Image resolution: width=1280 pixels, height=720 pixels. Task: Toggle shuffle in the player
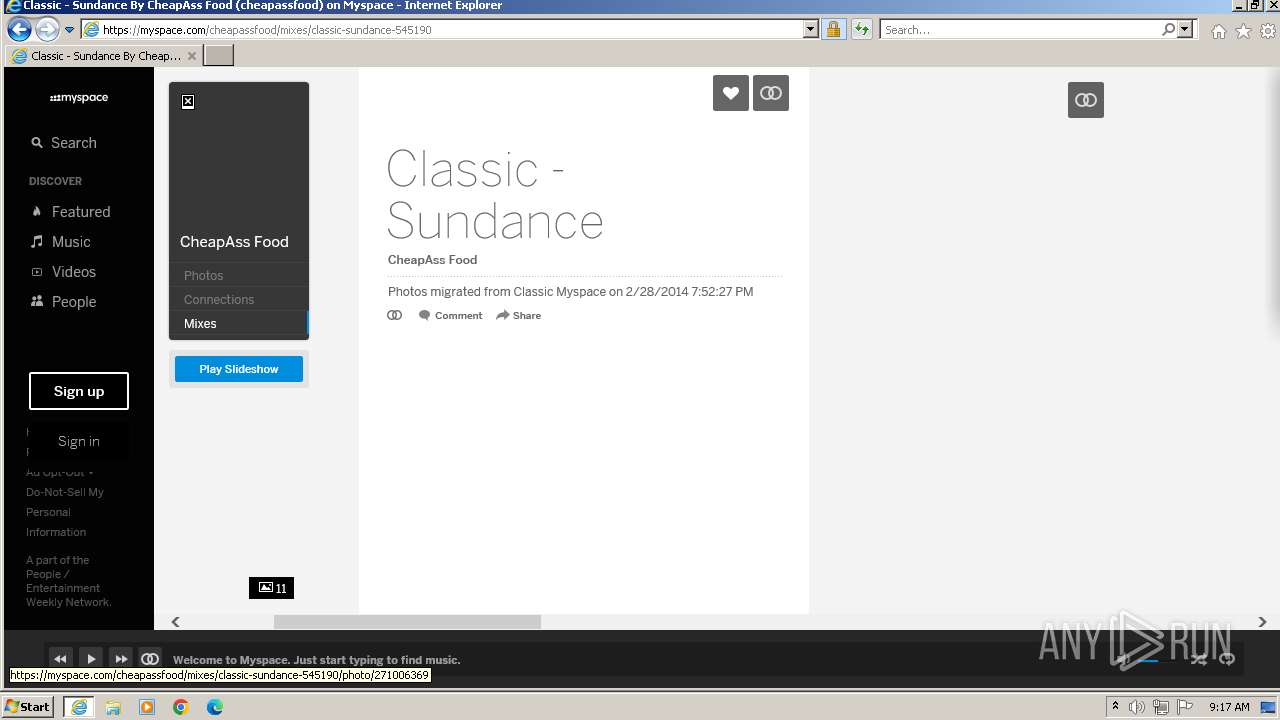tap(1198, 659)
